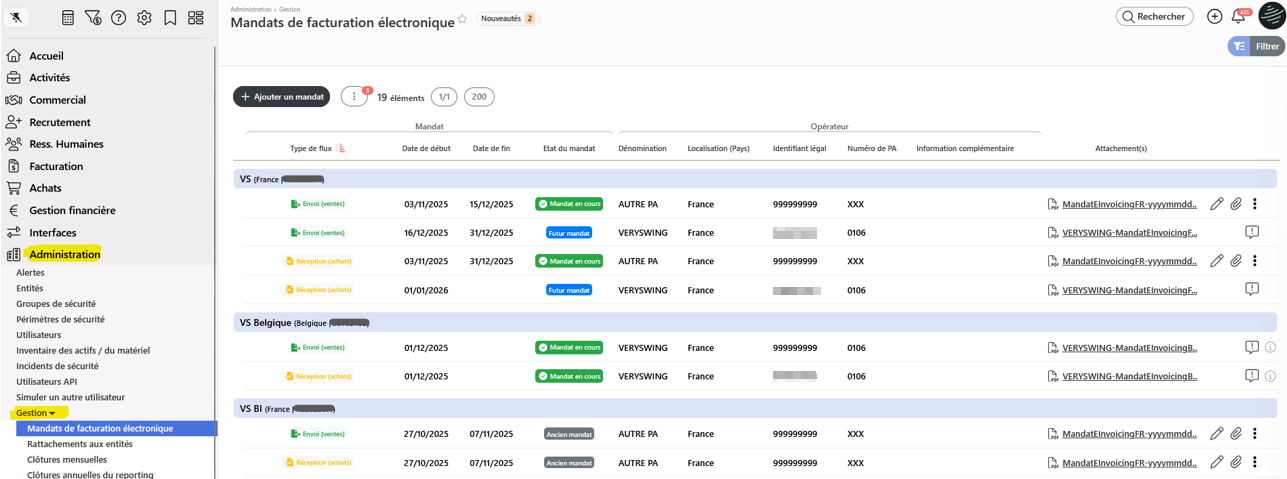Image resolution: width=1287 pixels, height=479 pixels.
Task: Click the plus circle icon near the bell
Action: [1214, 17]
